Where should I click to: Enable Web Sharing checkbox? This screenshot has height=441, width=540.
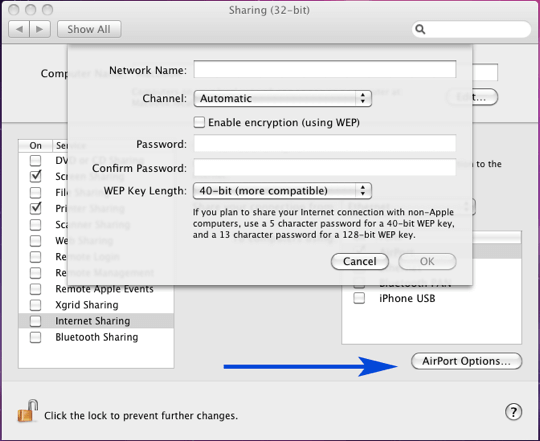35,240
